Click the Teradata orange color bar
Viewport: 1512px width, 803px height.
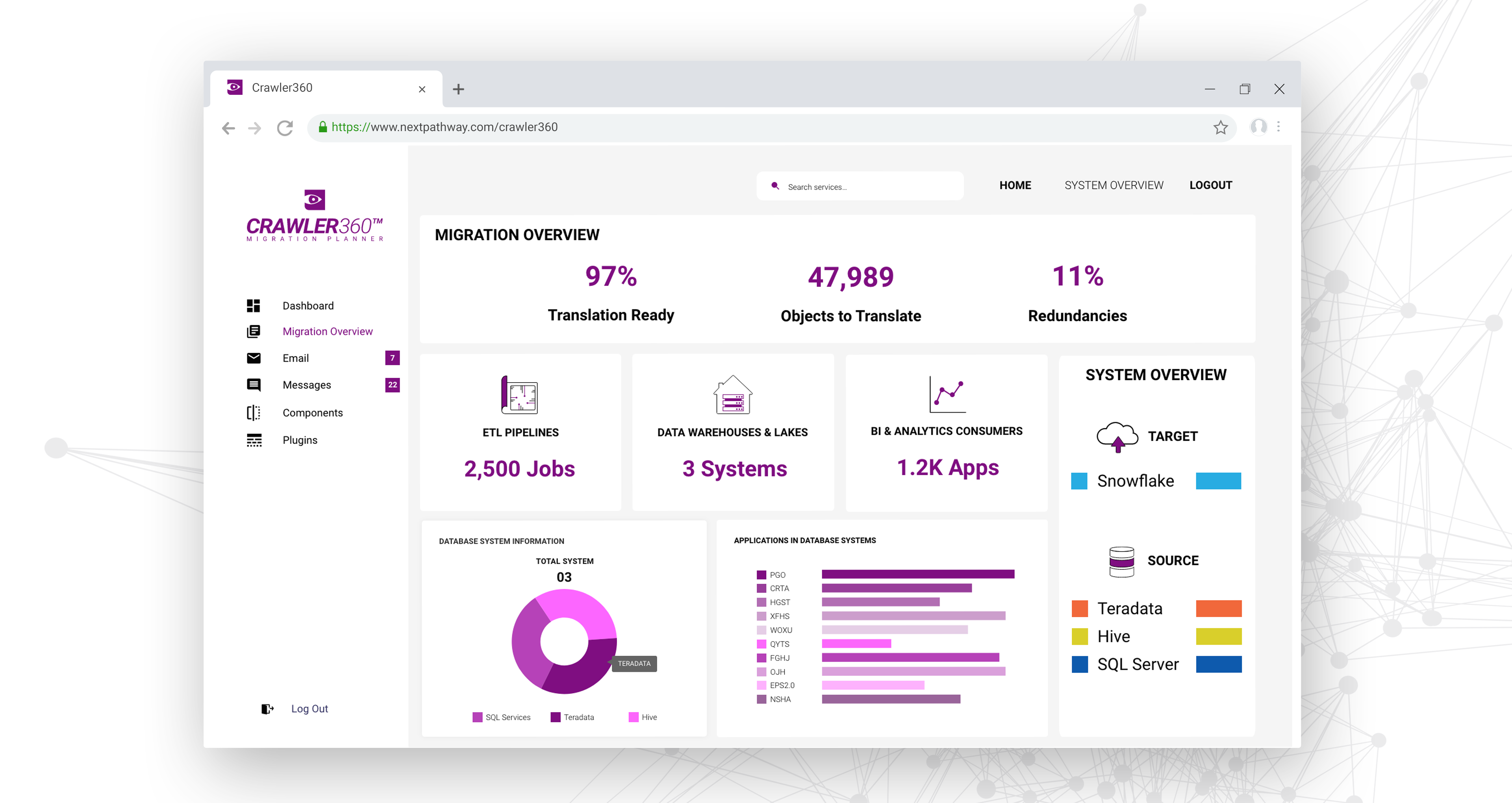click(x=1219, y=609)
